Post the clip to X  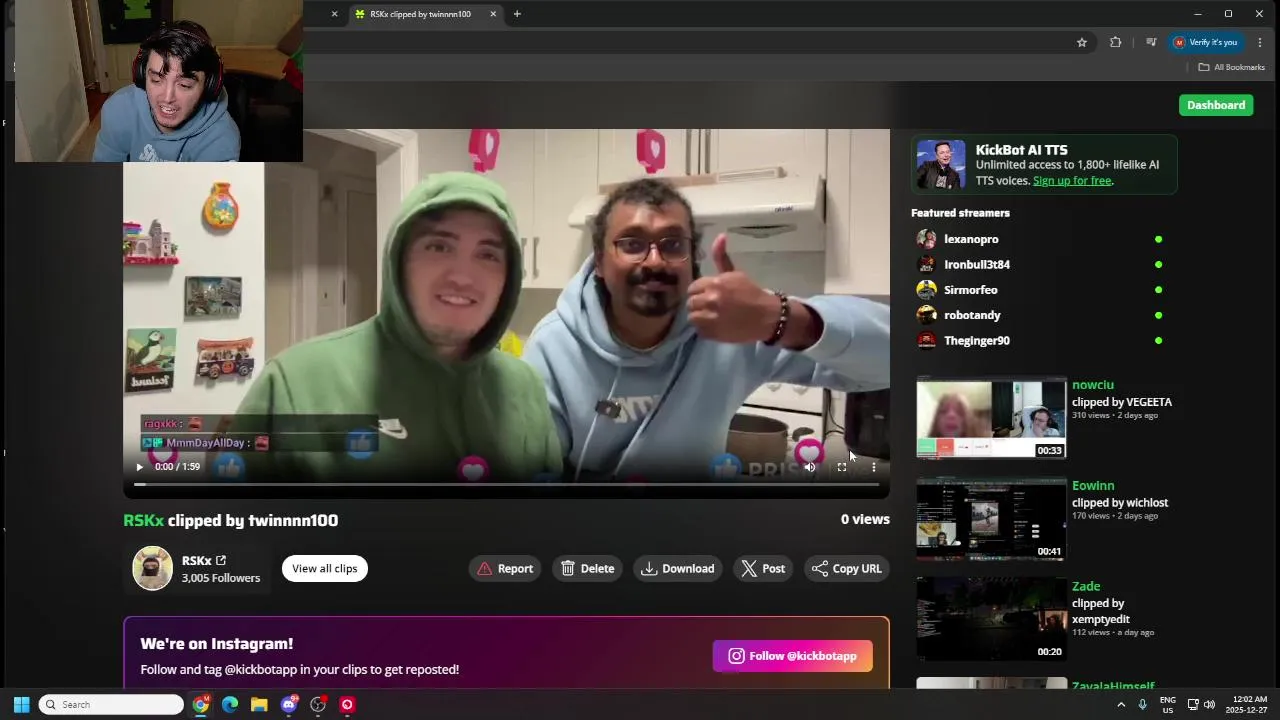point(763,568)
